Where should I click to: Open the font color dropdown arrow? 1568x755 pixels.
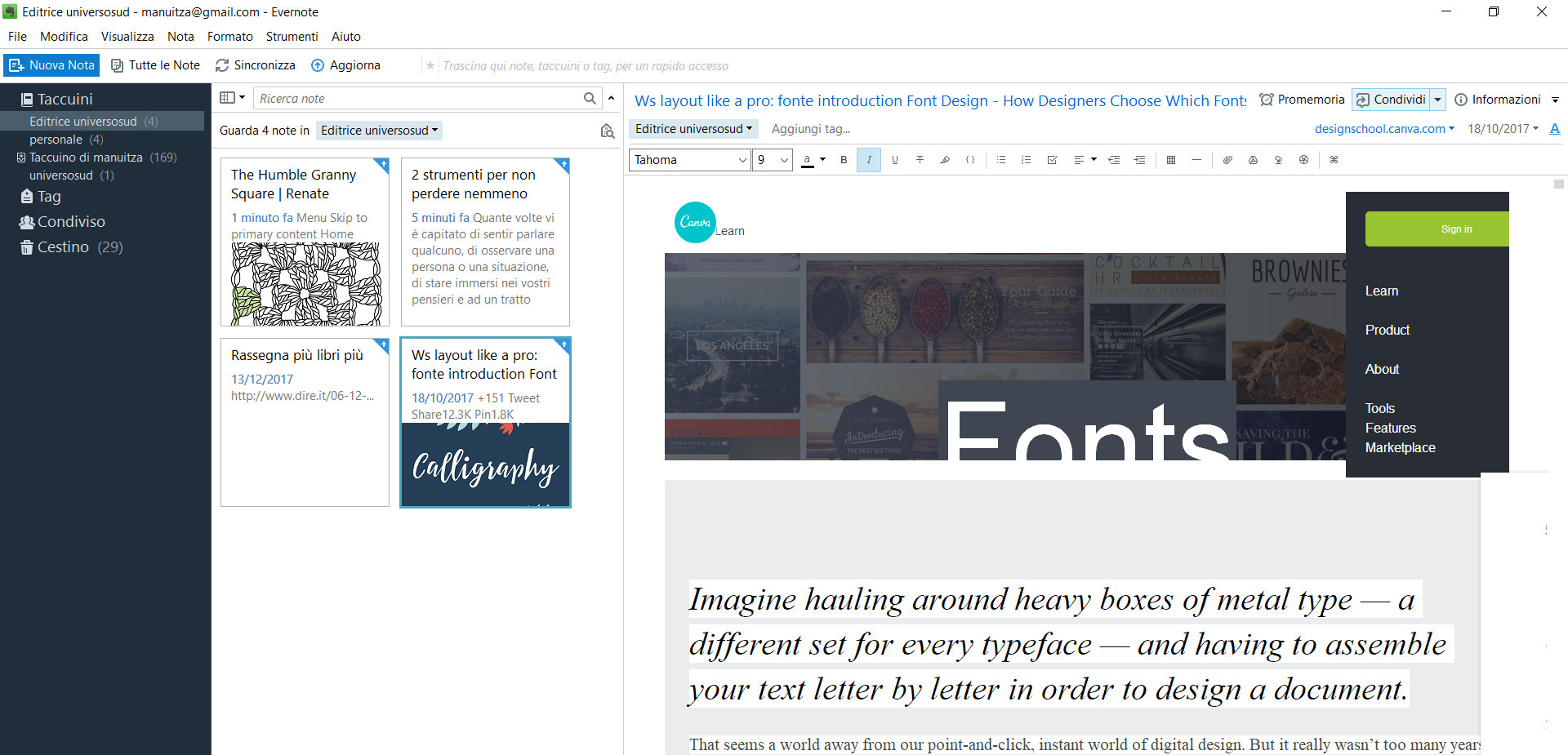(x=822, y=160)
